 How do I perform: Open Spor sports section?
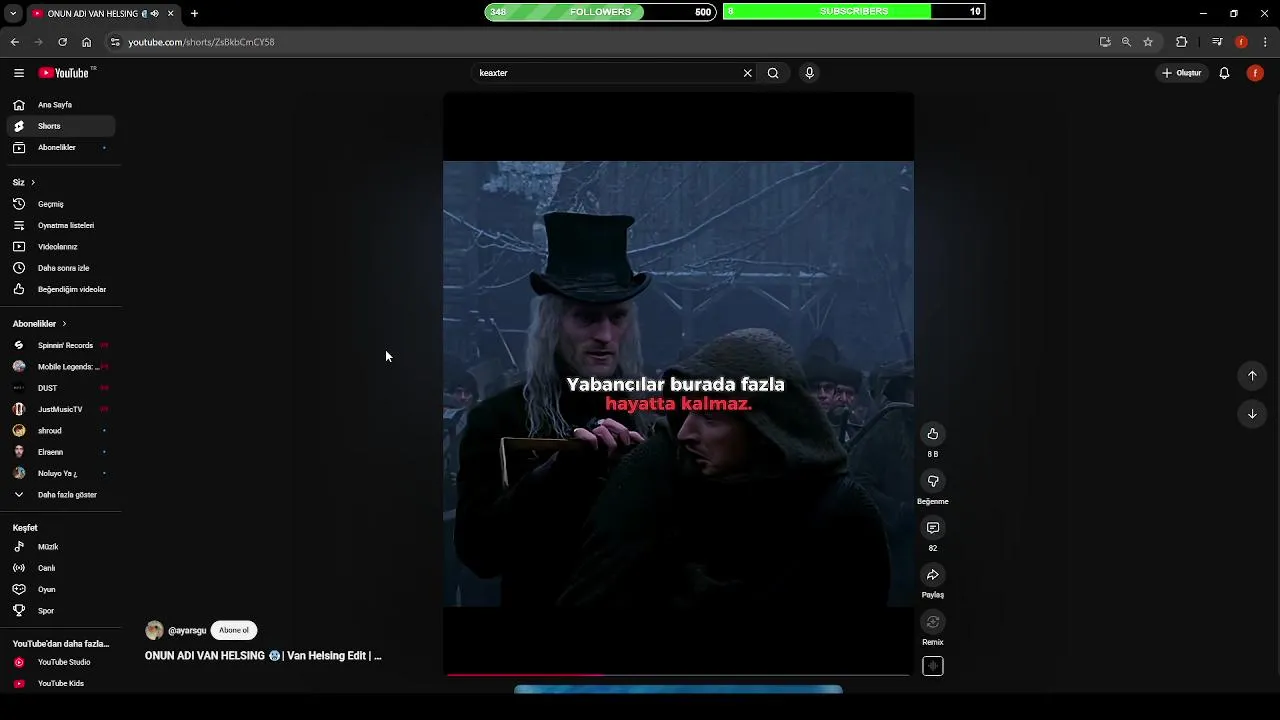tap(61, 611)
